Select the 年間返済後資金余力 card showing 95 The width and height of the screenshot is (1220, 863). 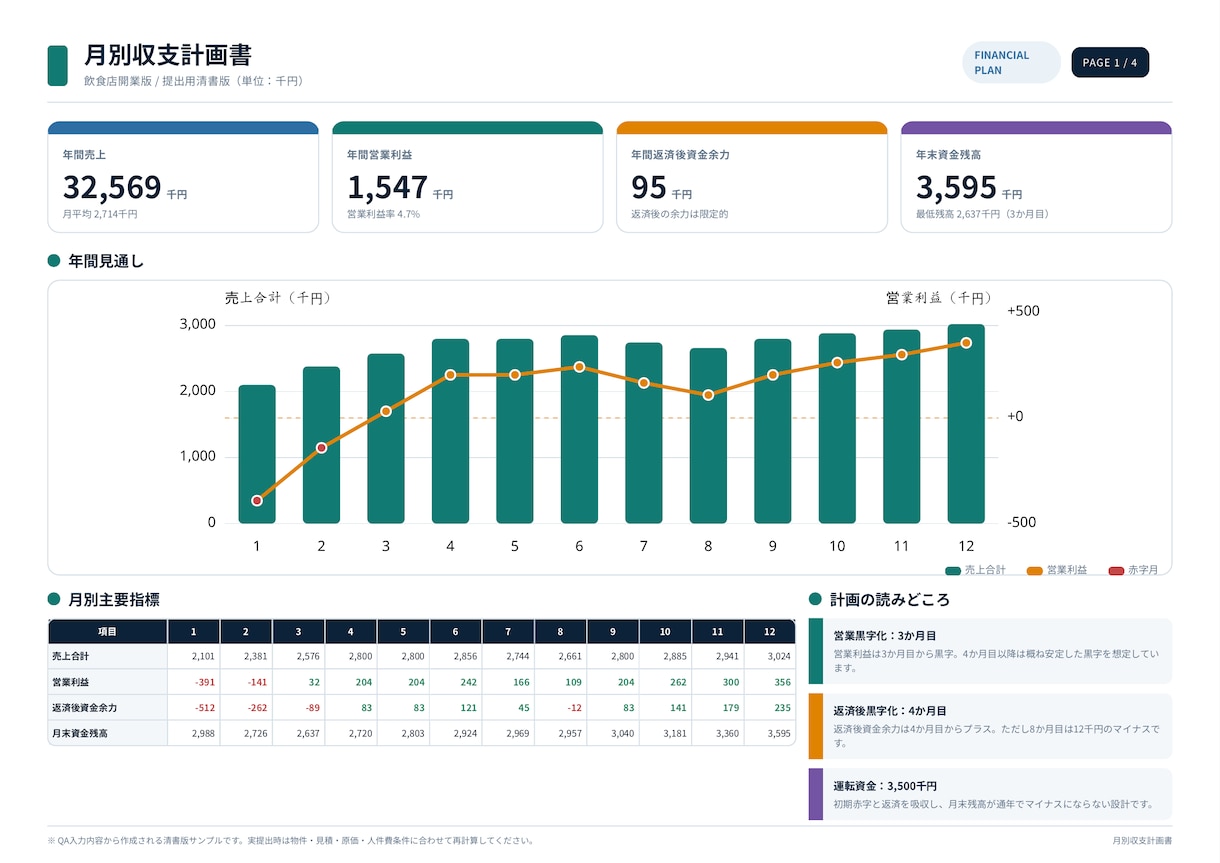tap(752, 177)
